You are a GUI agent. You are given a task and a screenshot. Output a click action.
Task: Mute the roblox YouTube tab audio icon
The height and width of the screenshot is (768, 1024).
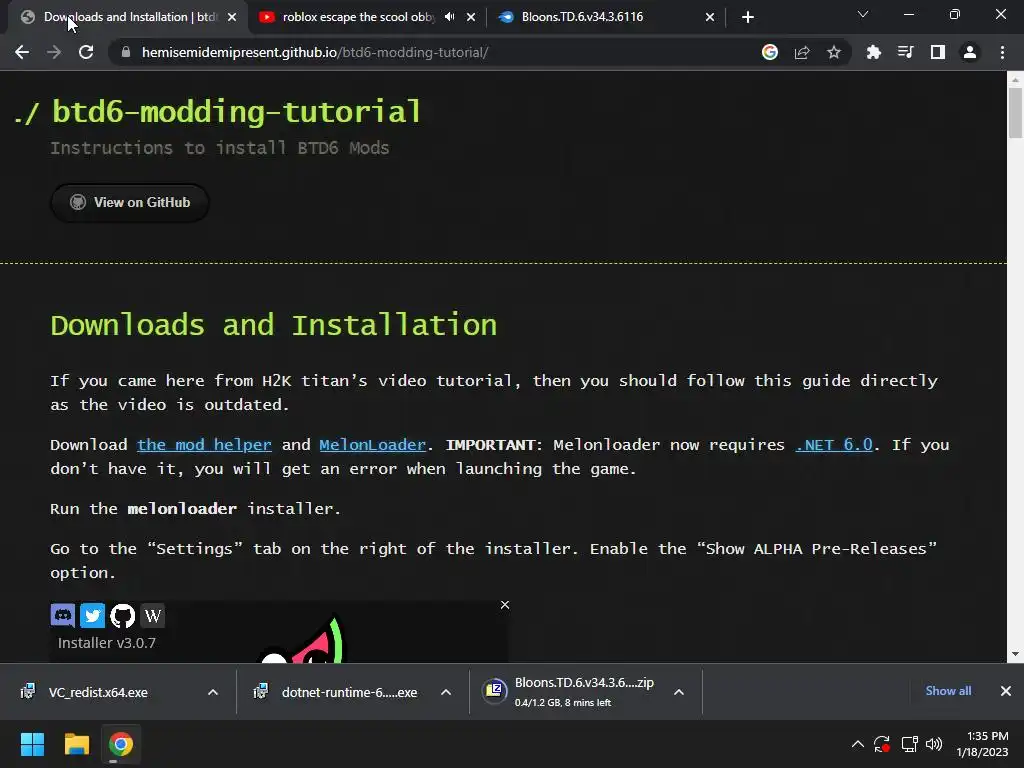click(x=449, y=17)
